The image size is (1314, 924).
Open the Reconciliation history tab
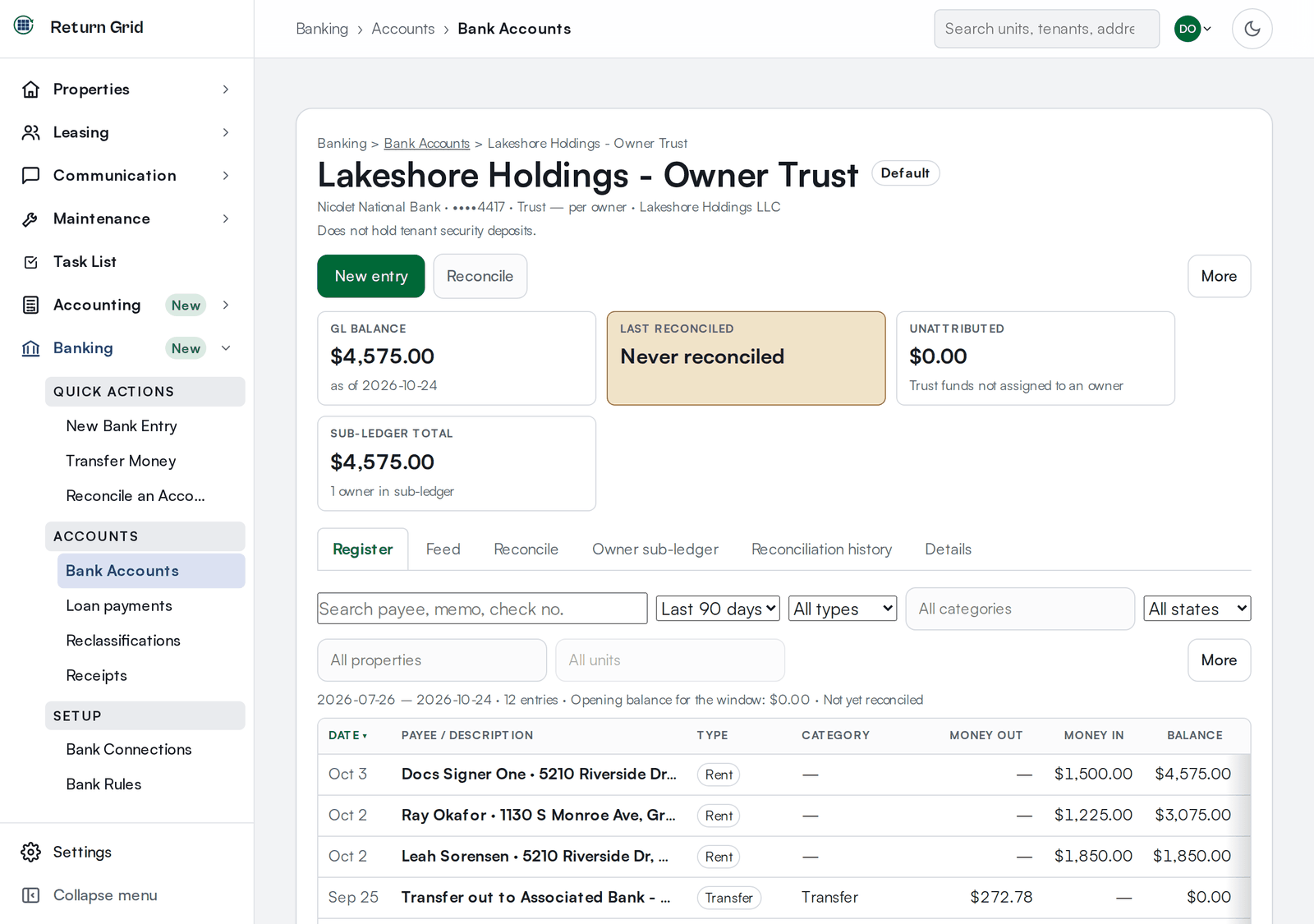[821, 549]
